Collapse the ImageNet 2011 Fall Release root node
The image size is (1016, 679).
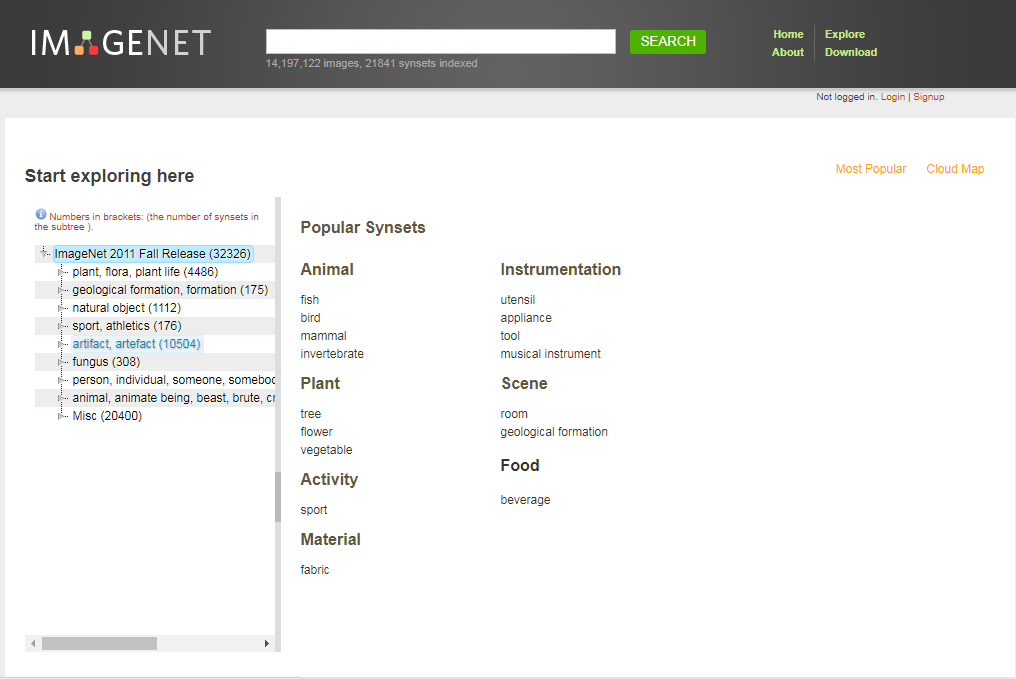click(x=43, y=253)
